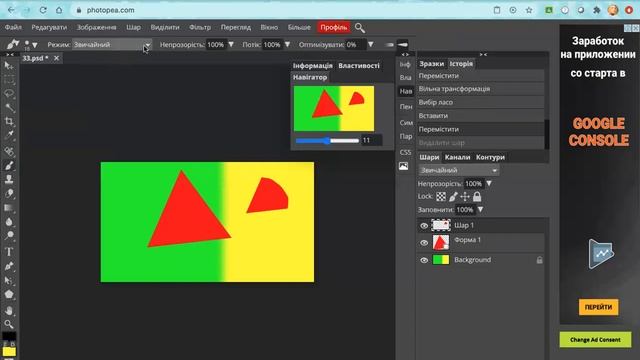This screenshot has height=360, width=640.
Task: Toggle visibility of layer Форма 1
Action: 424,243
